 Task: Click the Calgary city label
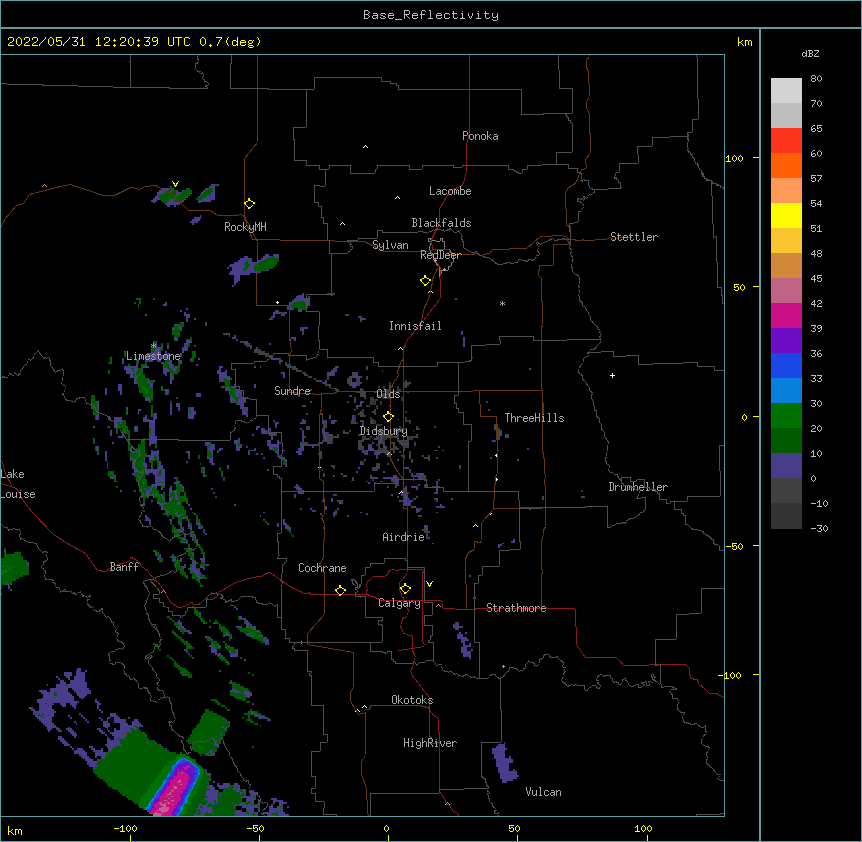399,603
